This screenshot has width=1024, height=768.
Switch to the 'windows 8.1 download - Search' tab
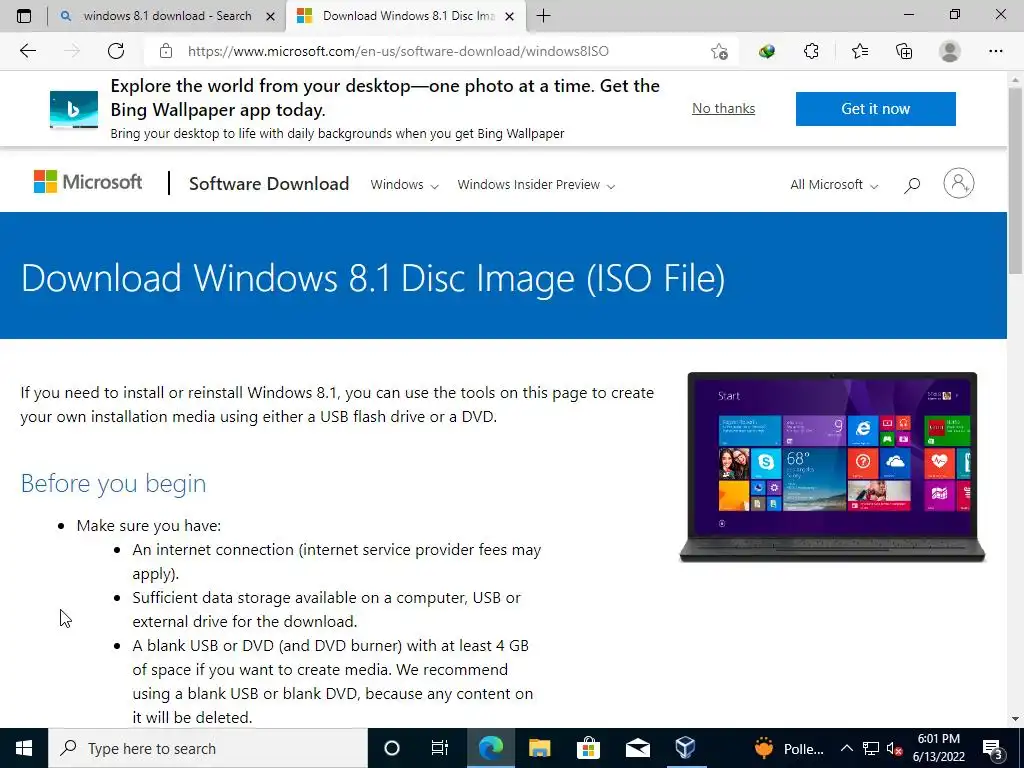tap(167, 16)
